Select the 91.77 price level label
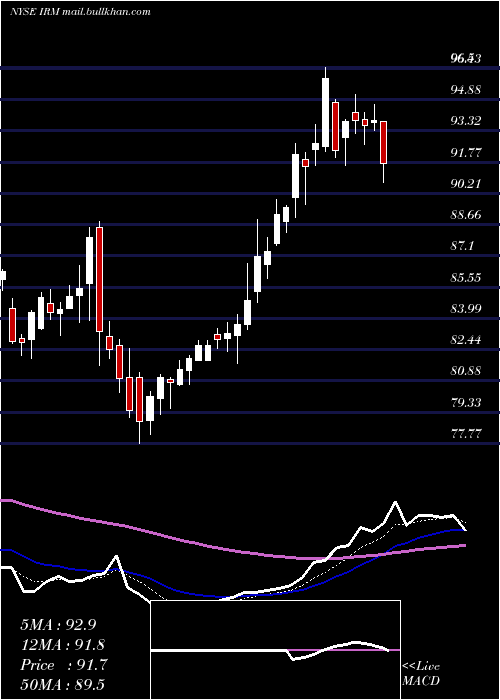500x700 pixels. (x=466, y=152)
